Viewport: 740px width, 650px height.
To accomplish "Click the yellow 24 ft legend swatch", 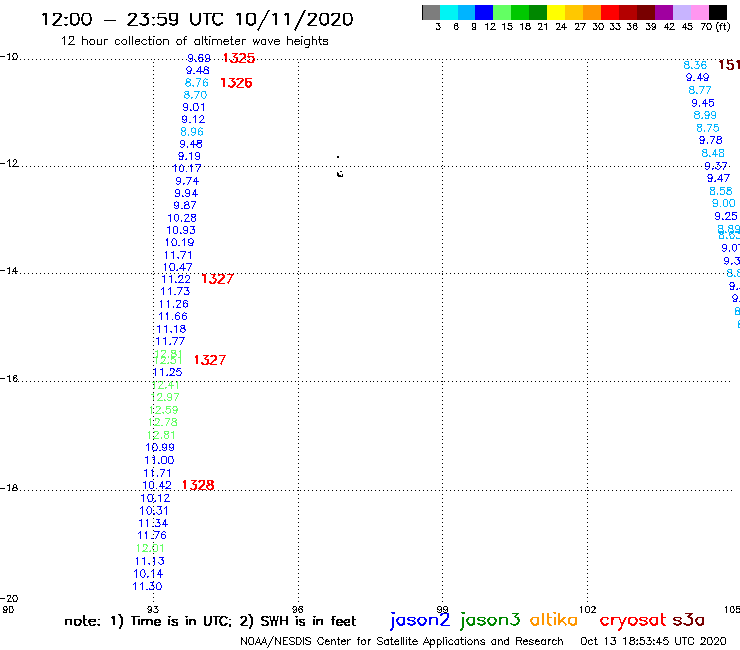I will tap(555, 12).
